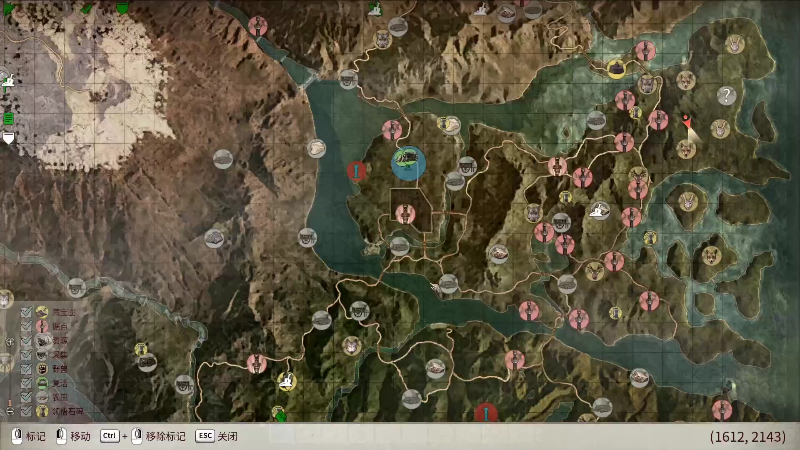
Task: Click the 移除标记 hint
Action: pos(158,436)
